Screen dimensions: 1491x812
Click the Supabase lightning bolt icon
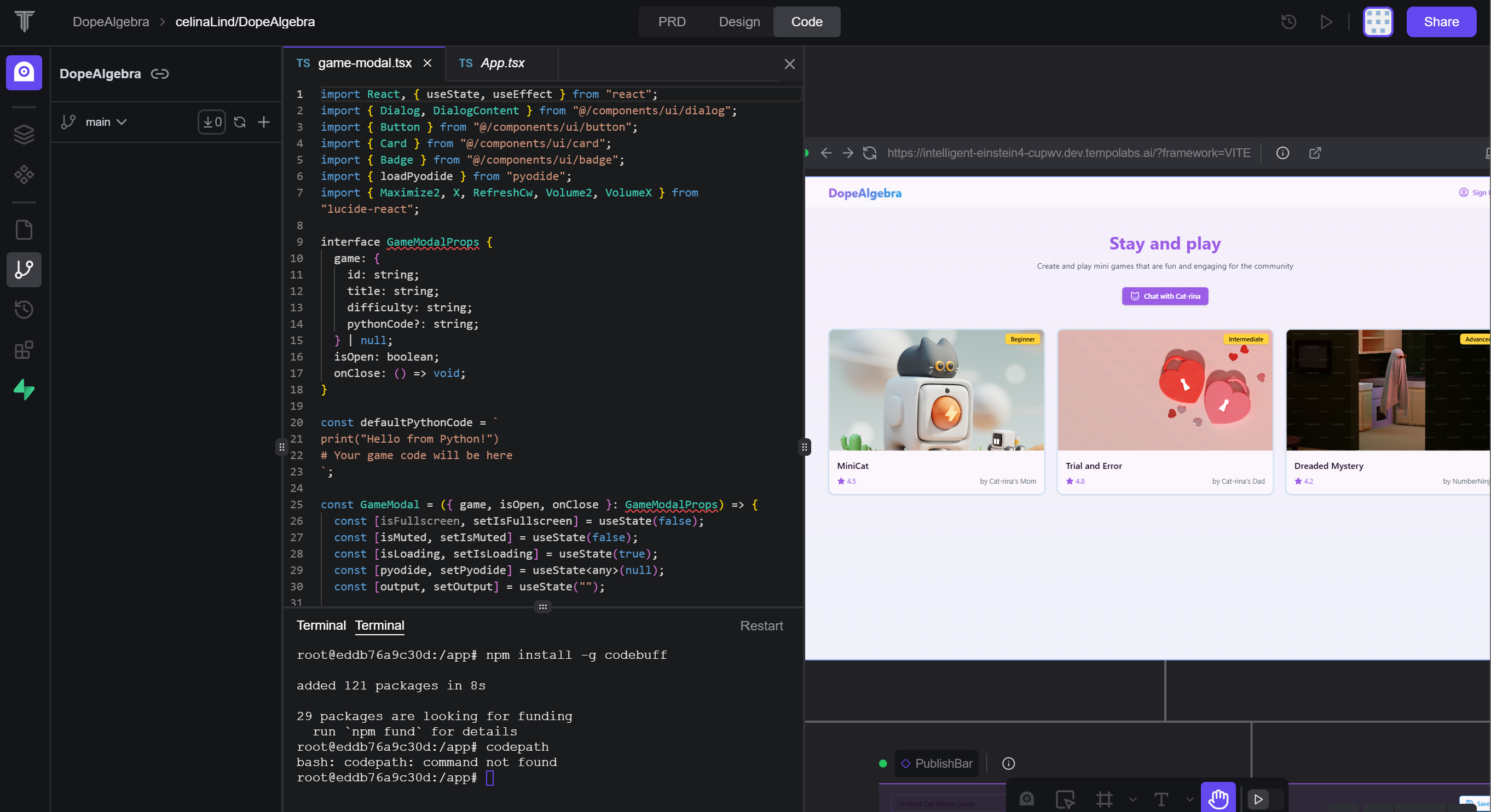tap(24, 390)
